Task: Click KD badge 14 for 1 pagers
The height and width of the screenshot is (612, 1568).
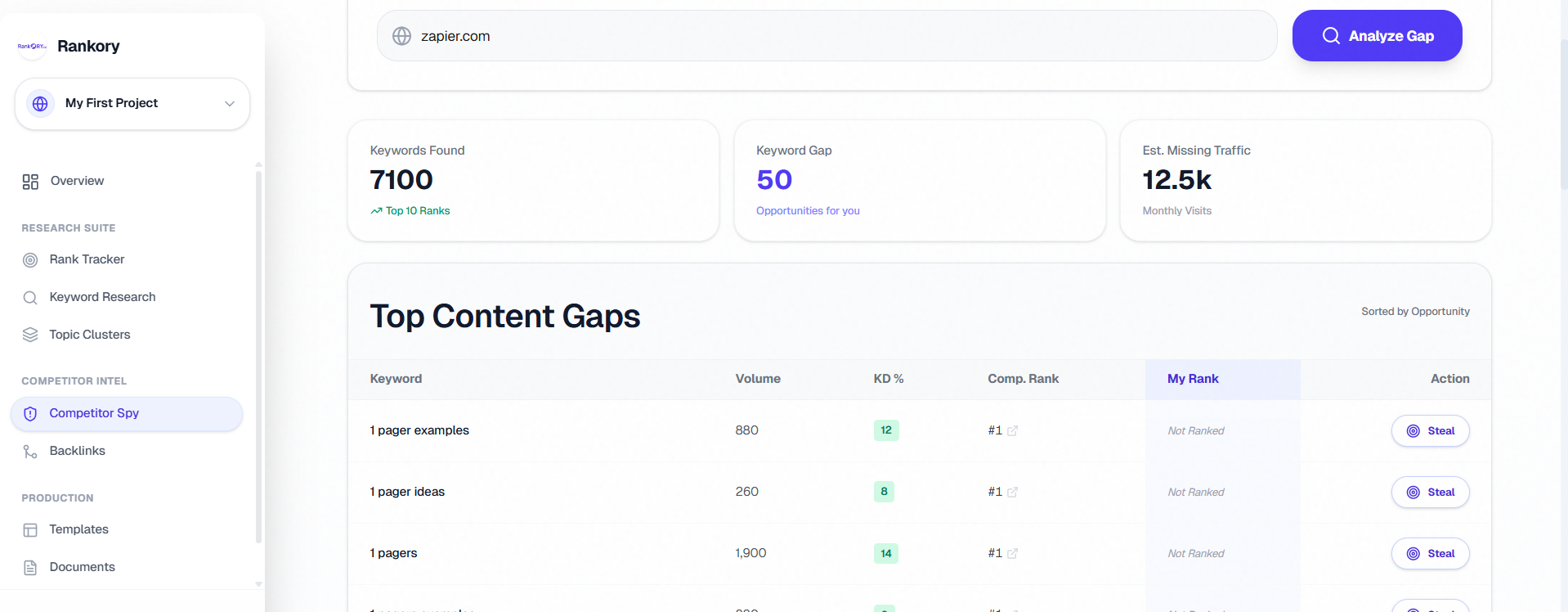Action: pyautogui.click(x=886, y=553)
